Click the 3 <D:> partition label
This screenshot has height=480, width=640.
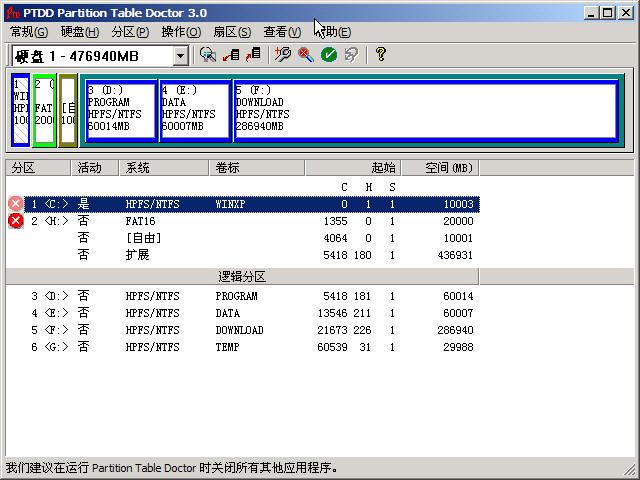point(50,296)
